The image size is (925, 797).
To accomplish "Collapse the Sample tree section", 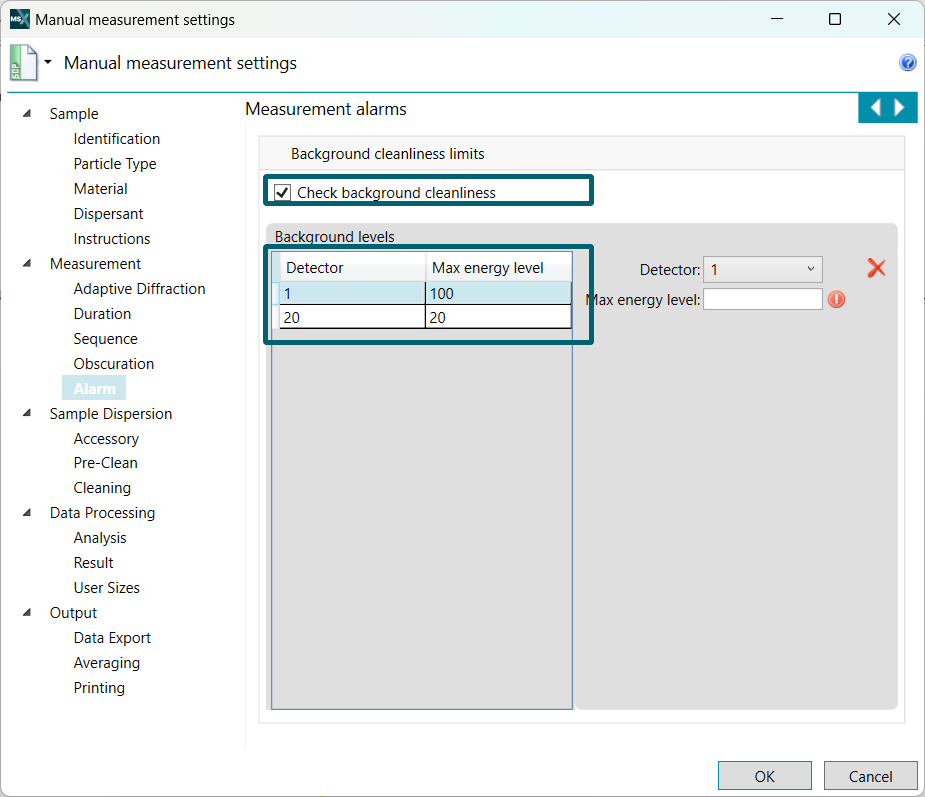I will 26,114.
